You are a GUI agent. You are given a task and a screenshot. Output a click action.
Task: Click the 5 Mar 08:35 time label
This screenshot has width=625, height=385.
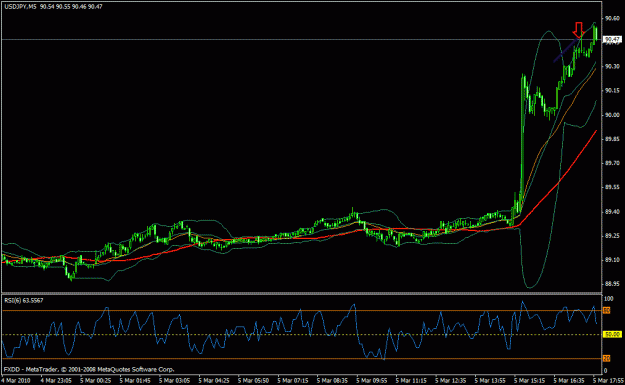click(x=332, y=381)
